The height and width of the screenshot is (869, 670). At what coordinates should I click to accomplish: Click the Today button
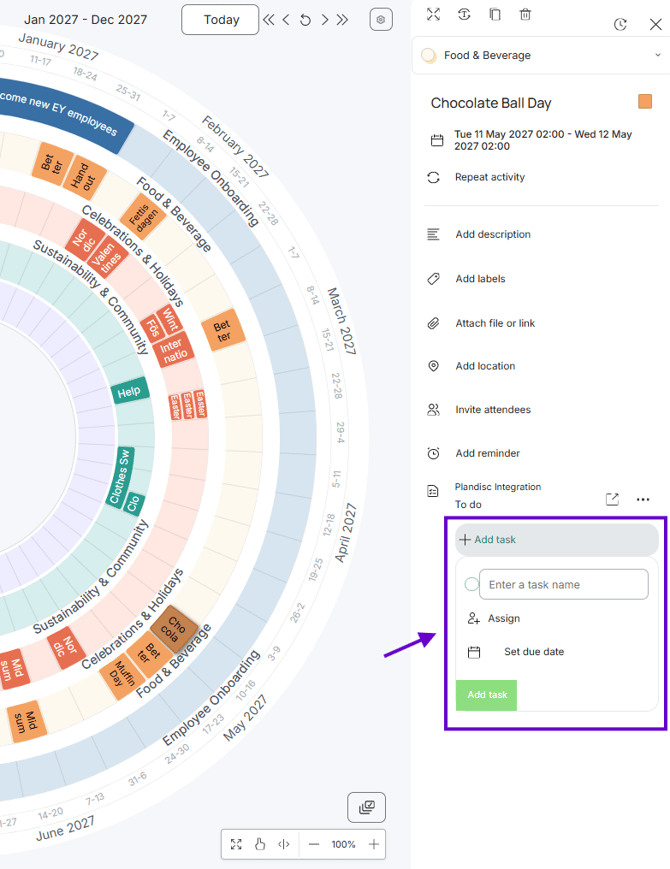[x=220, y=20]
